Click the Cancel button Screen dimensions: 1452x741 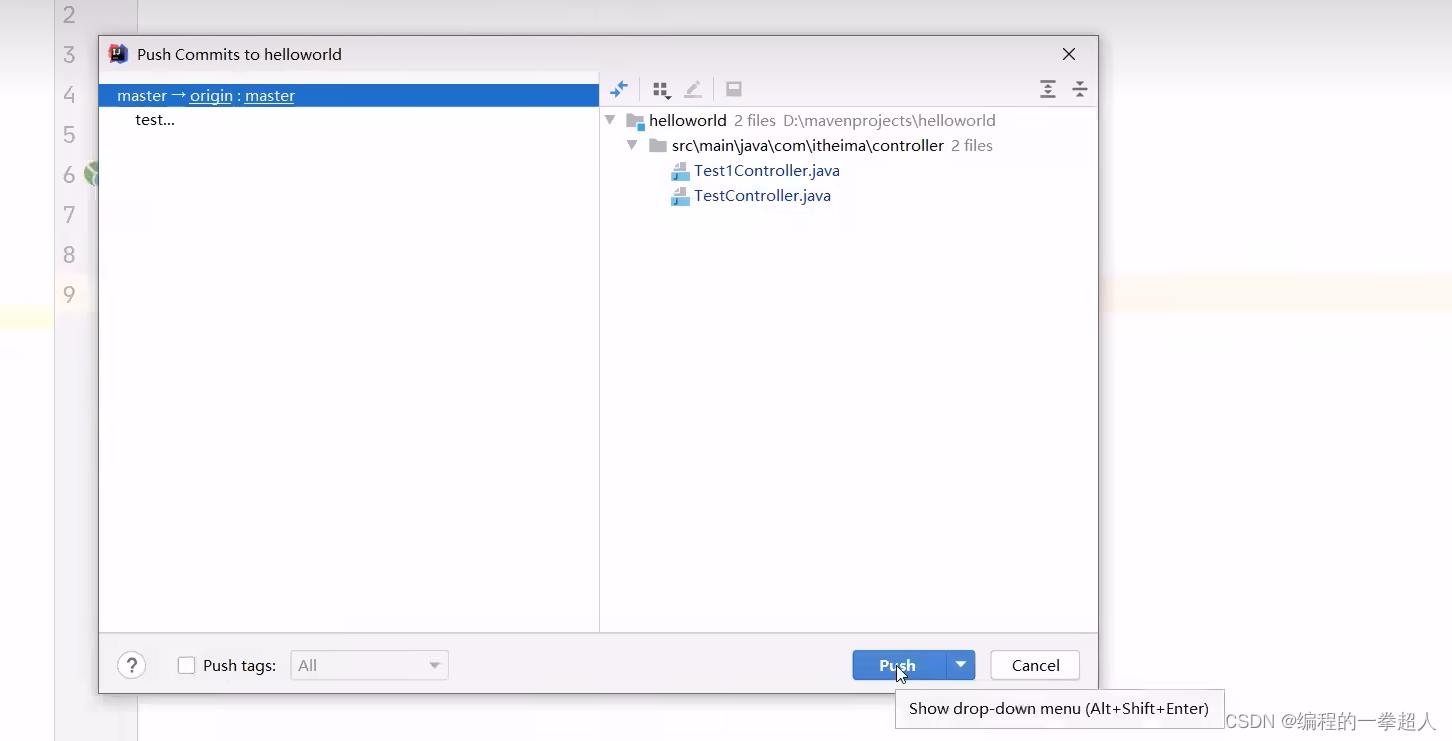coord(1035,665)
